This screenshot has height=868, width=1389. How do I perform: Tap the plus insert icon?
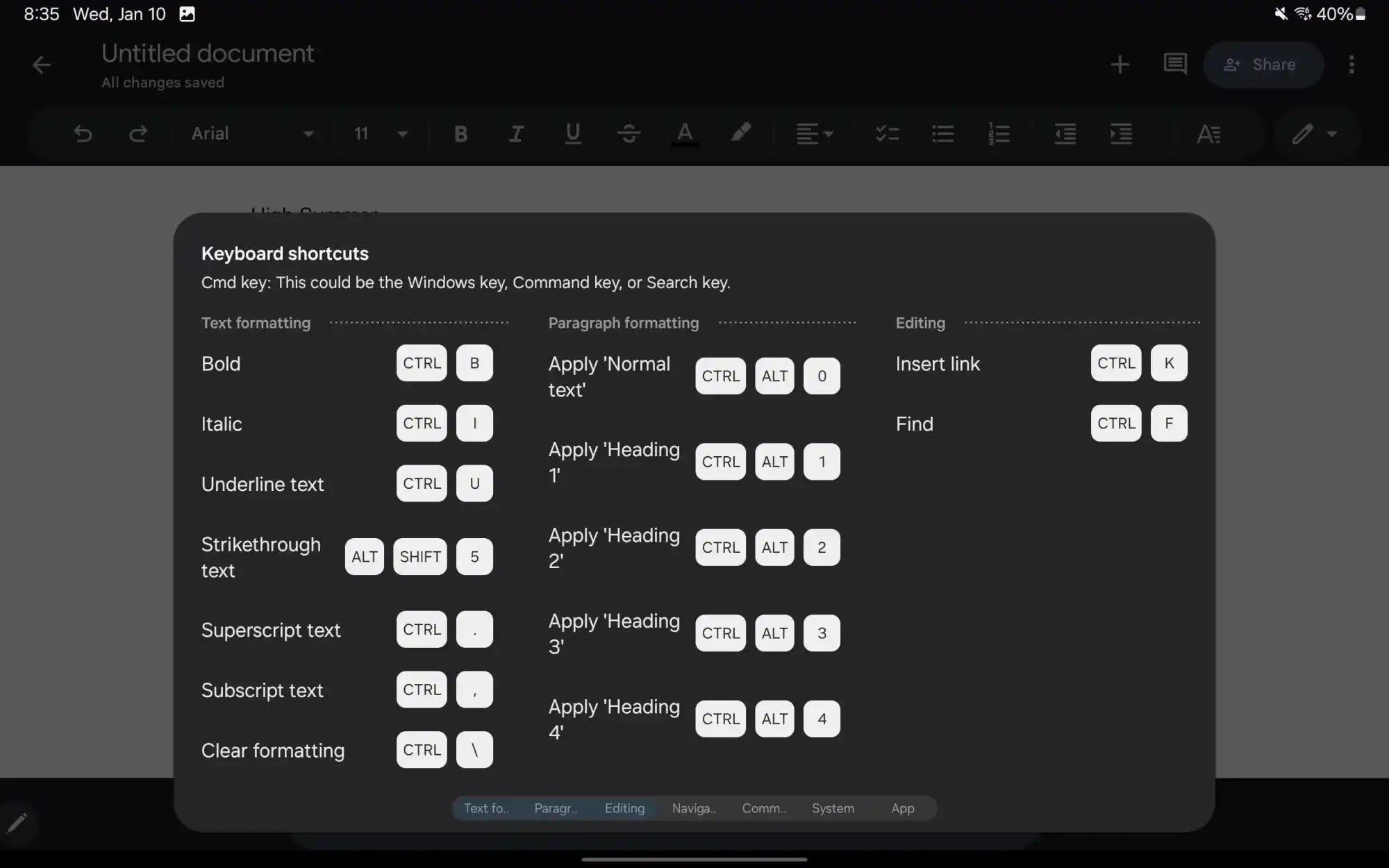pos(1120,65)
